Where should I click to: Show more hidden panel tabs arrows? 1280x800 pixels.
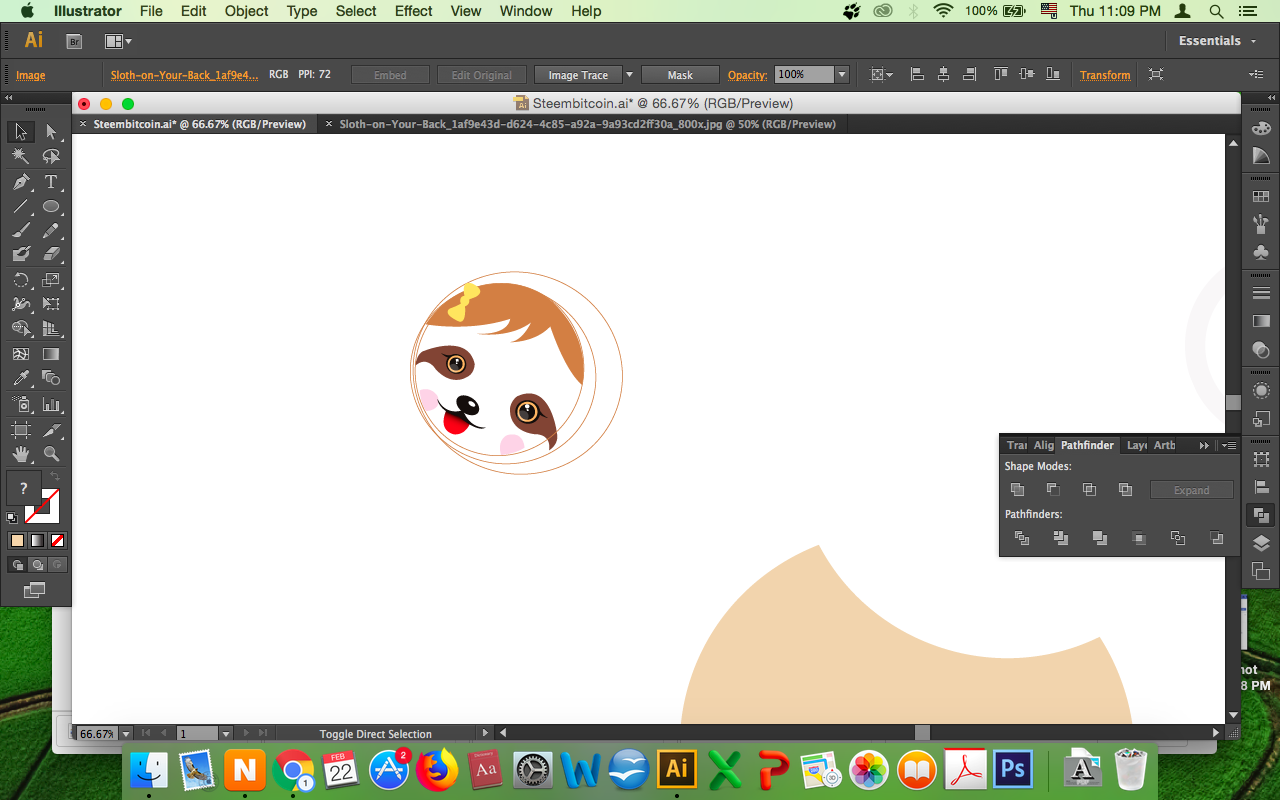1204,445
